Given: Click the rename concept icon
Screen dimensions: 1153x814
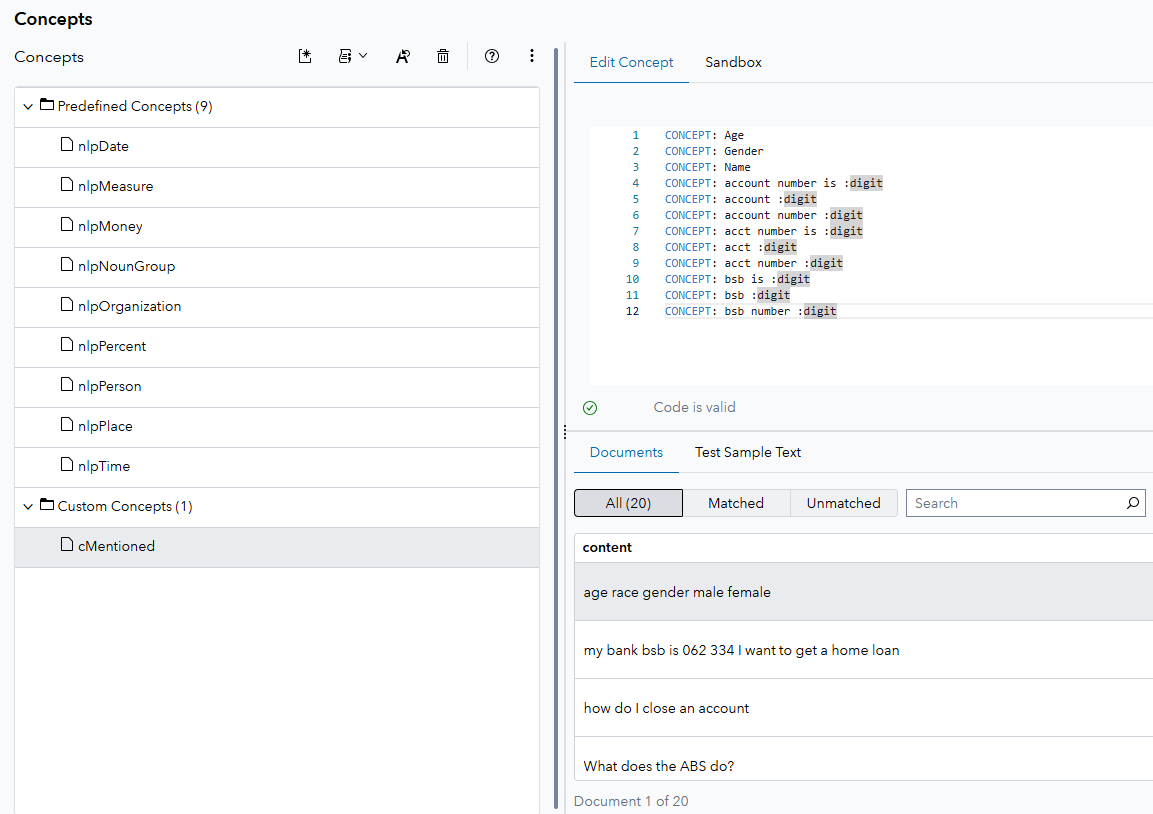Looking at the screenshot, I should [402, 56].
